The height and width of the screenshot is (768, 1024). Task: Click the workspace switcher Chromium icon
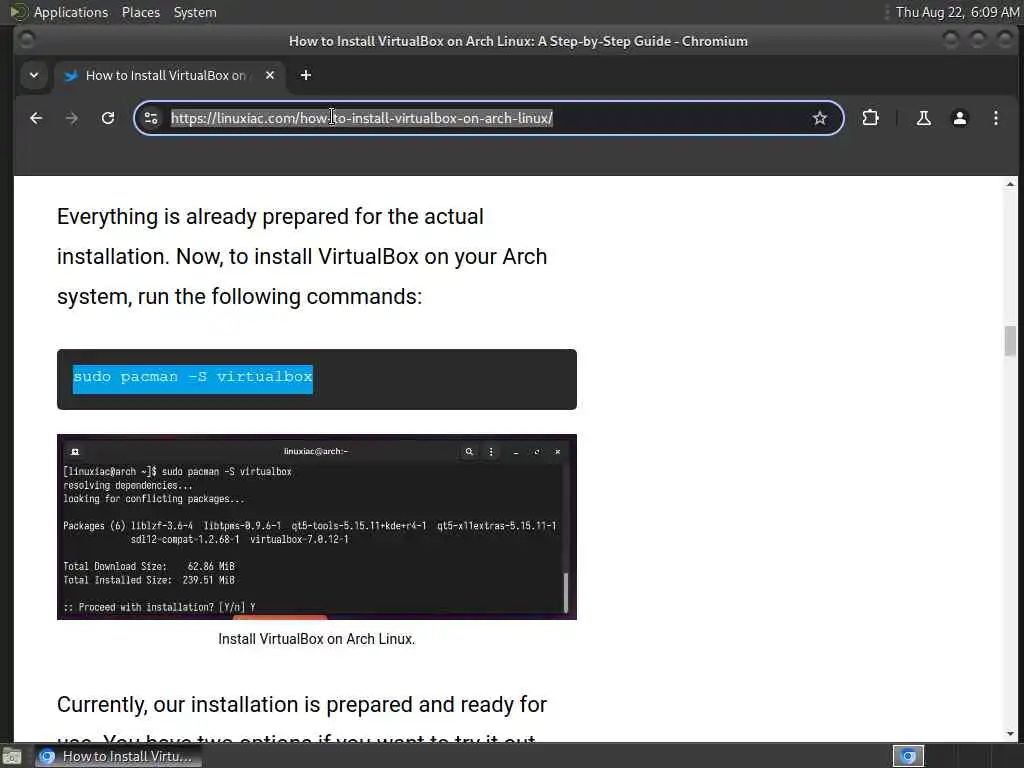coord(908,756)
